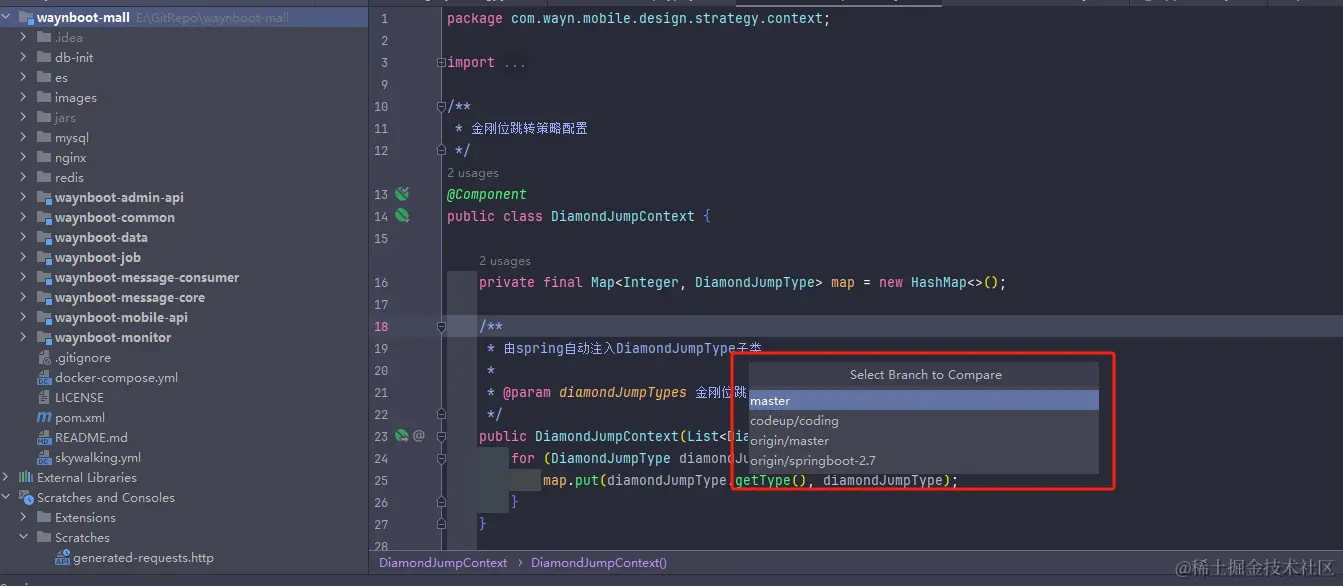Image resolution: width=1343 pixels, height=586 pixels.
Task: Expand the waynboot-job module
Action: tap(23, 257)
